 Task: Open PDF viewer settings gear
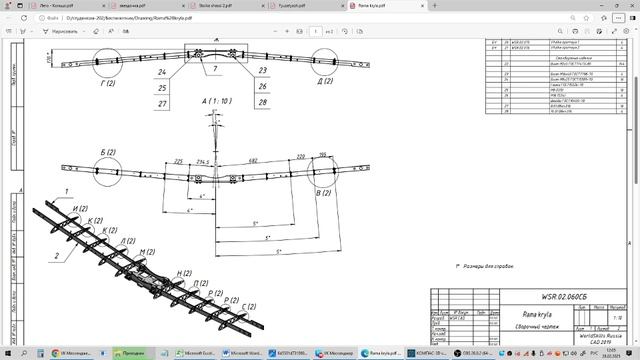pyautogui.click(x=627, y=31)
